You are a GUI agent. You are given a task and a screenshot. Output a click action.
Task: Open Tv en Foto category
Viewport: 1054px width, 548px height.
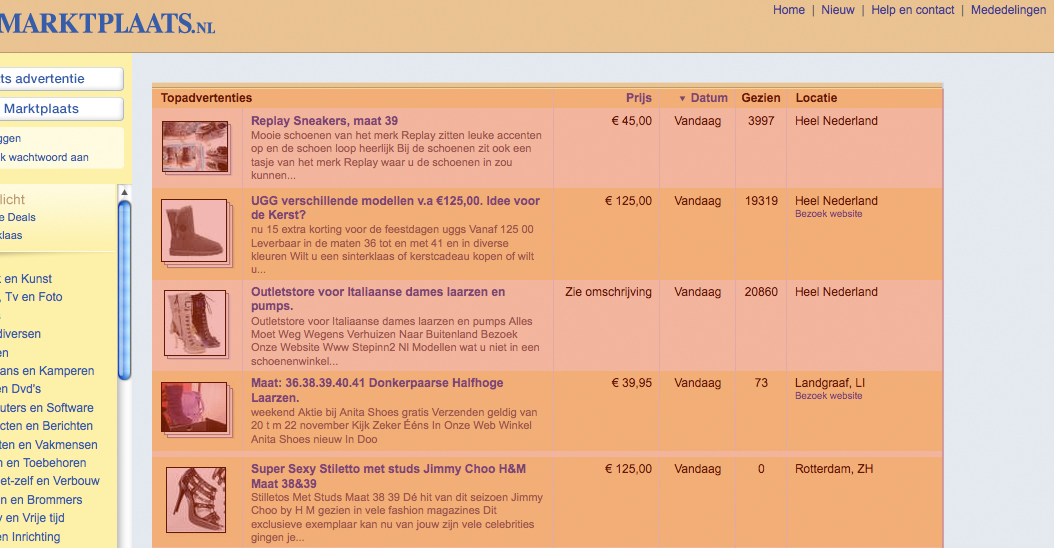coord(32,297)
